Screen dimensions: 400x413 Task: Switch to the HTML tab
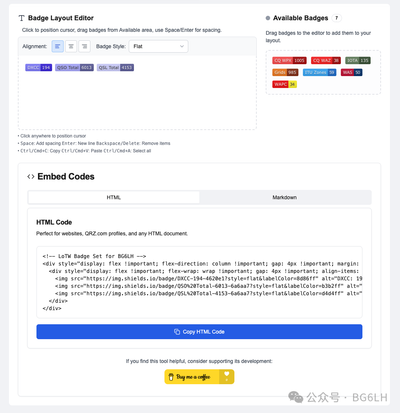pyautogui.click(x=114, y=197)
